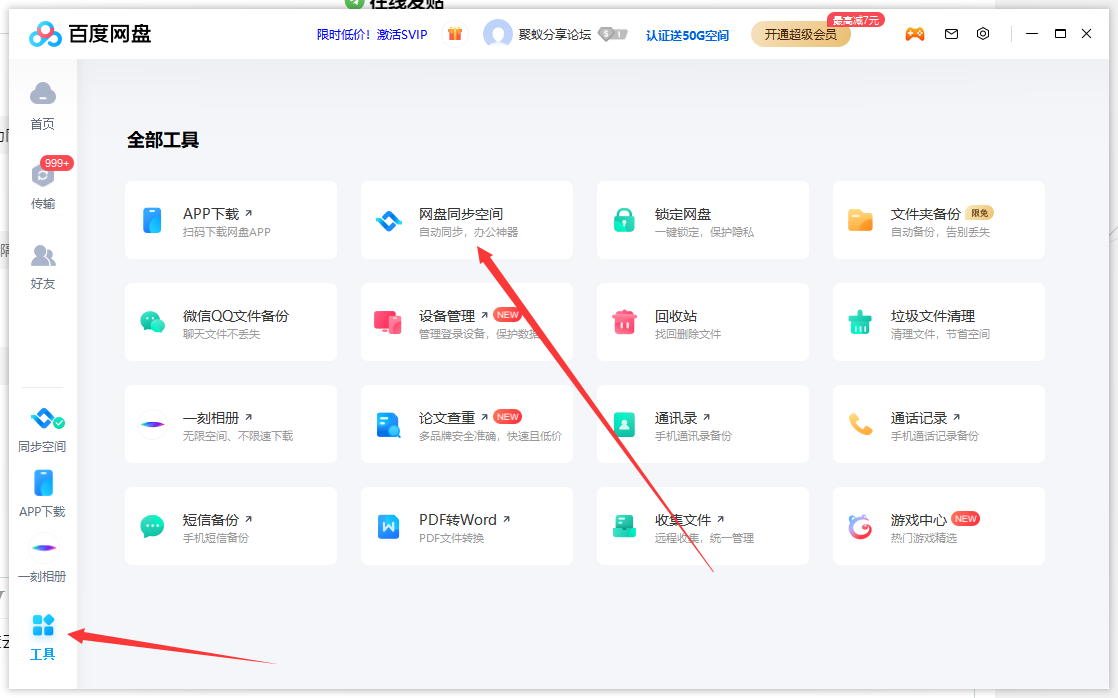Click the 最高减7元 promo badge
Screen dimensions: 1118x698
(856, 20)
